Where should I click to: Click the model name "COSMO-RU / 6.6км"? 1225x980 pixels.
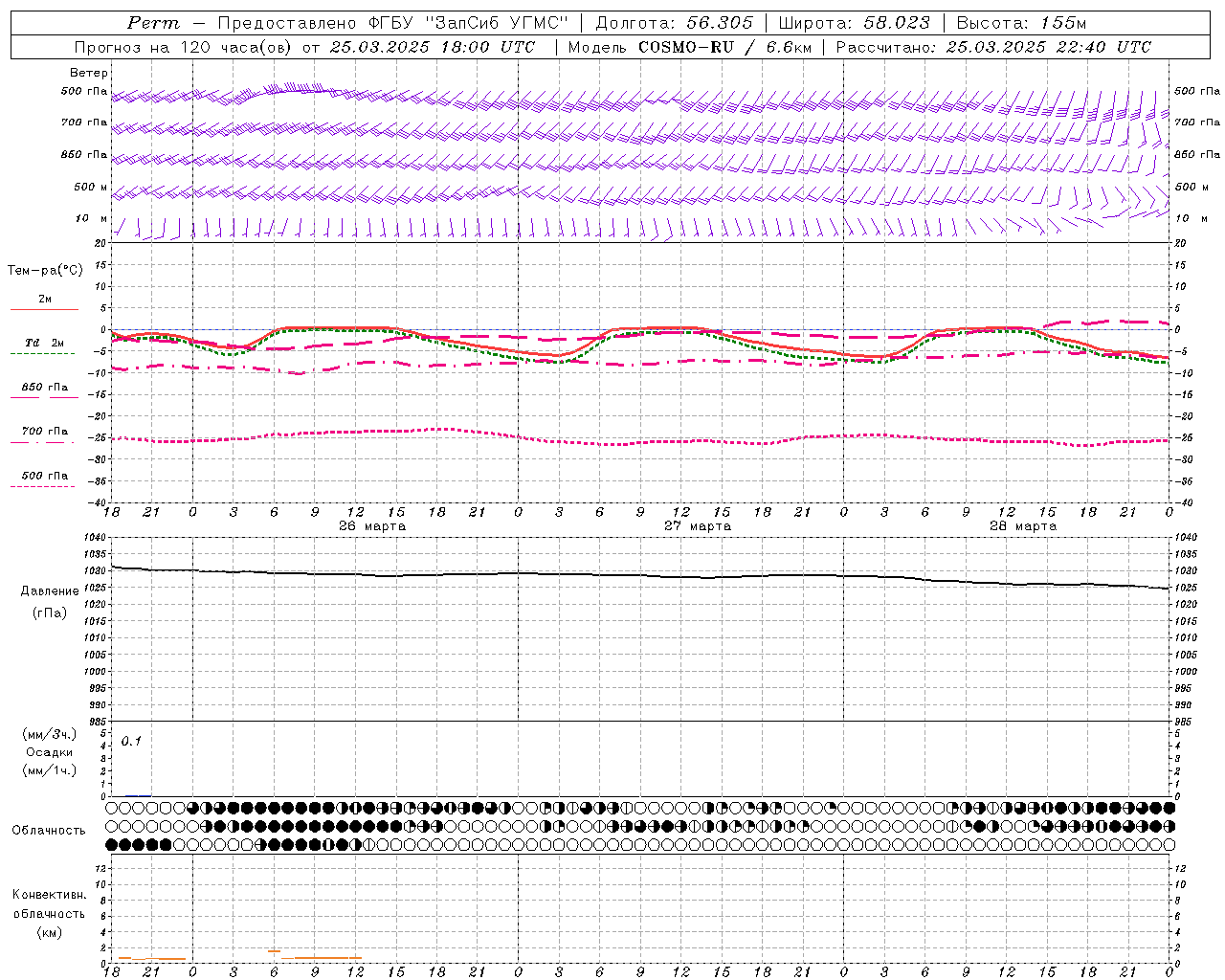[x=724, y=47]
